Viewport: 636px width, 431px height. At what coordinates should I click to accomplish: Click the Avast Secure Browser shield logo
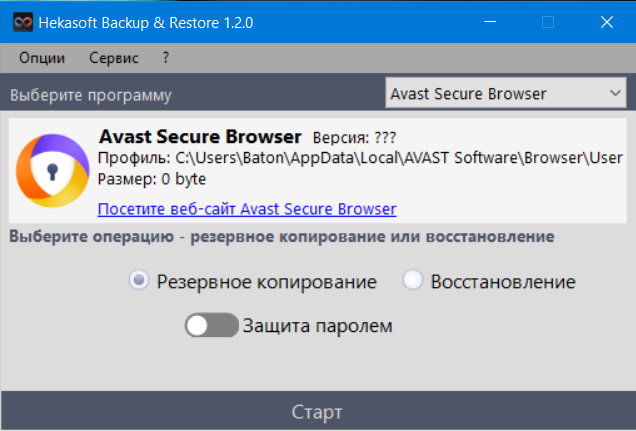pos(52,171)
